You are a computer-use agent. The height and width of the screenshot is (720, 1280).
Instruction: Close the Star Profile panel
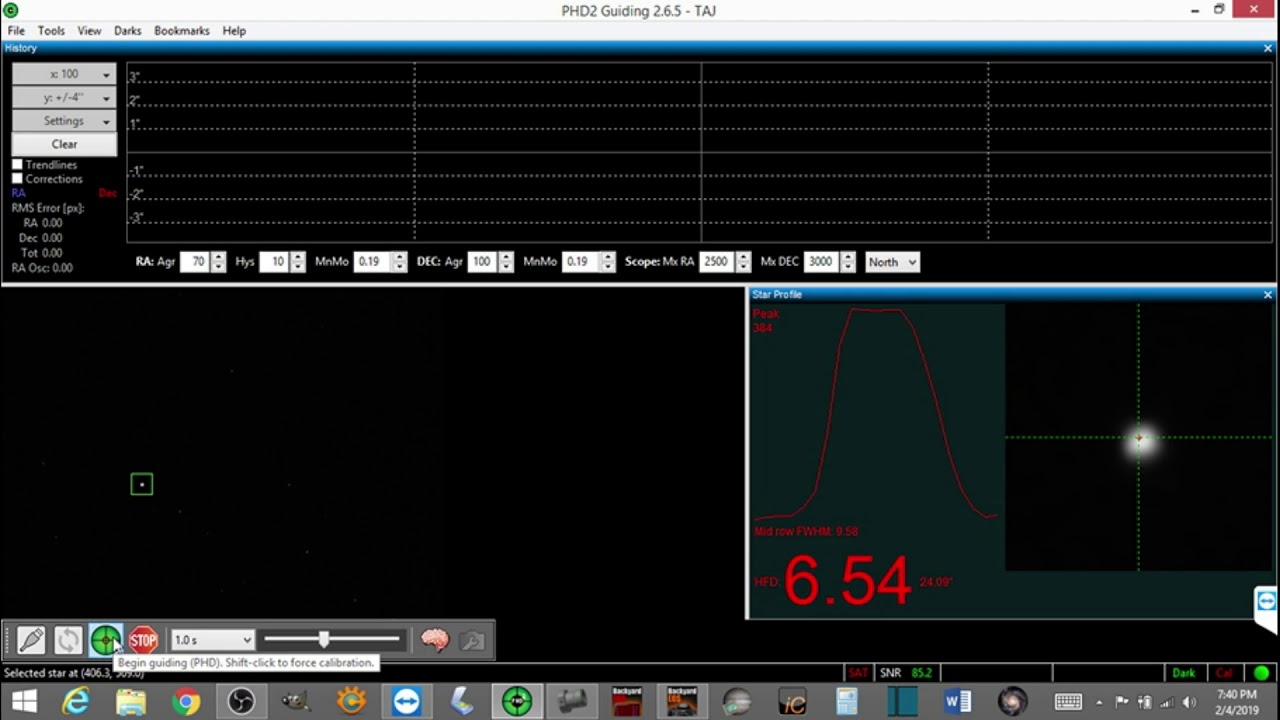coord(1268,295)
